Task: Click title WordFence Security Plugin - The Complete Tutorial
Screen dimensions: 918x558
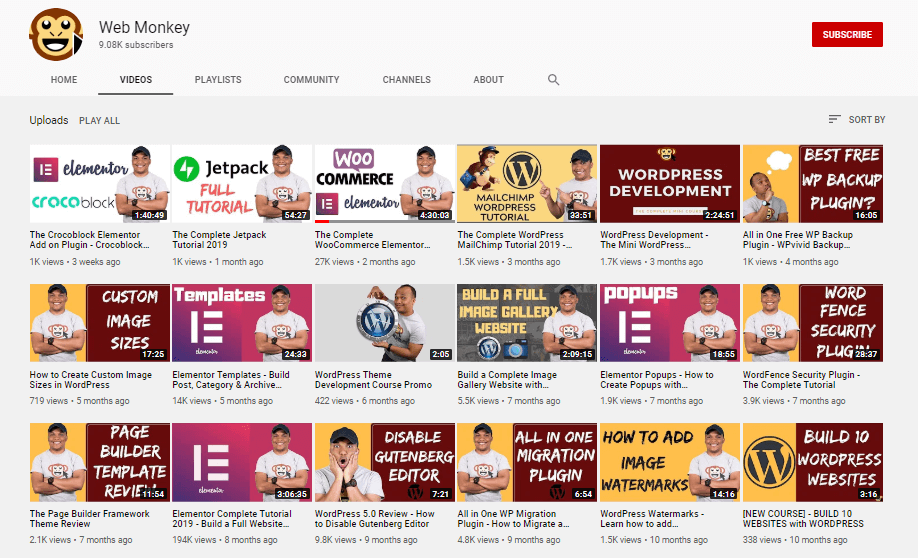Action: point(801,379)
